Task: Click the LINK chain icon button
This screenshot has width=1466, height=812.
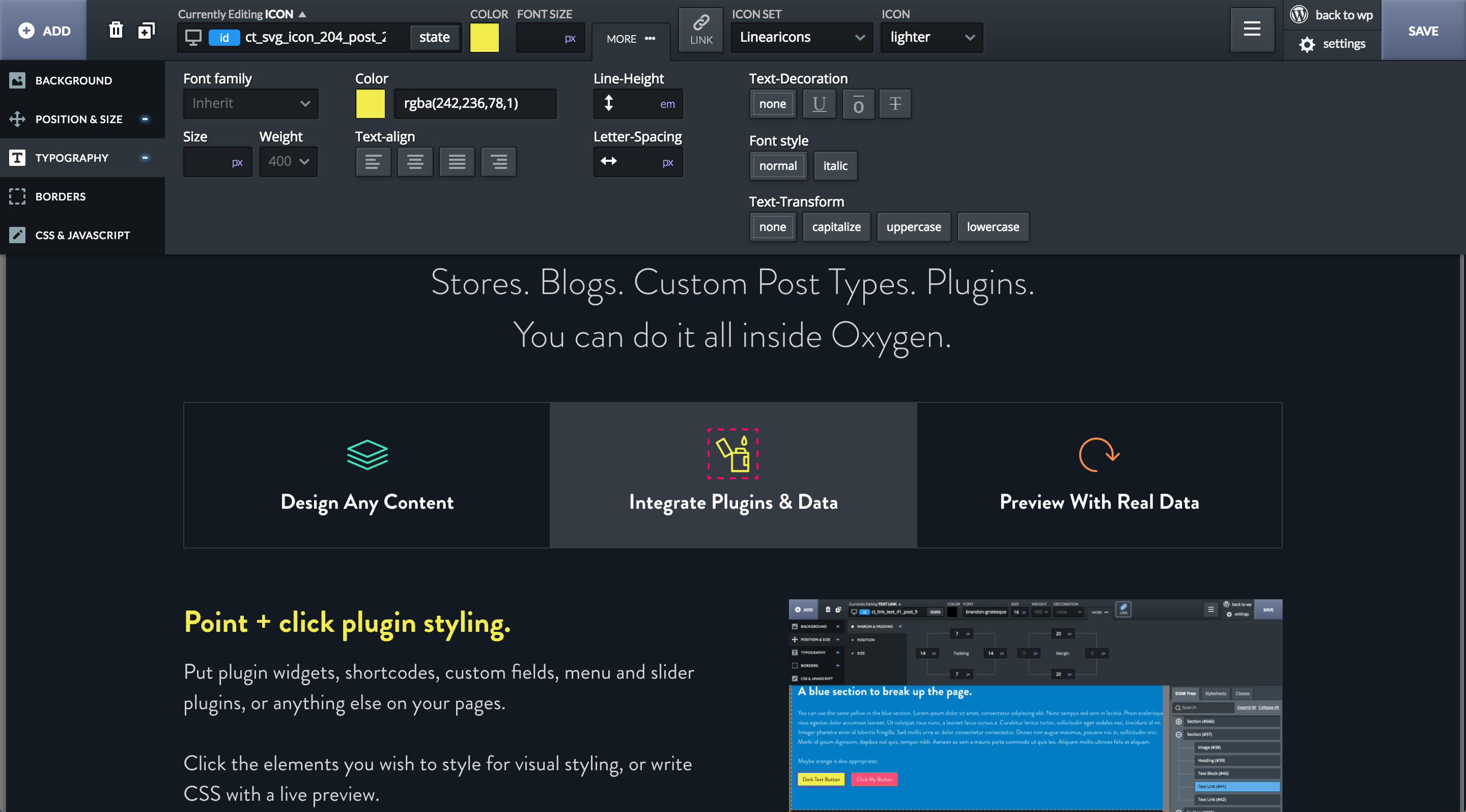Action: tap(700, 30)
